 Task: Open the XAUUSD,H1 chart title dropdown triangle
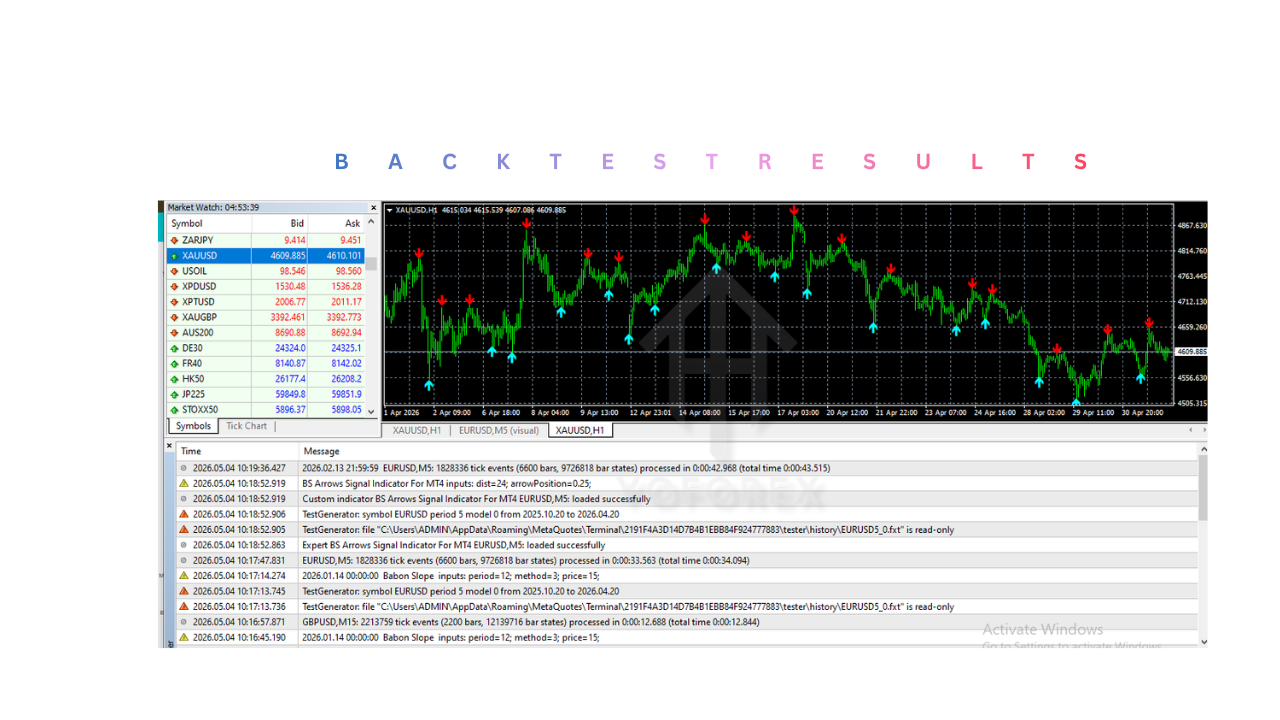coord(389,210)
